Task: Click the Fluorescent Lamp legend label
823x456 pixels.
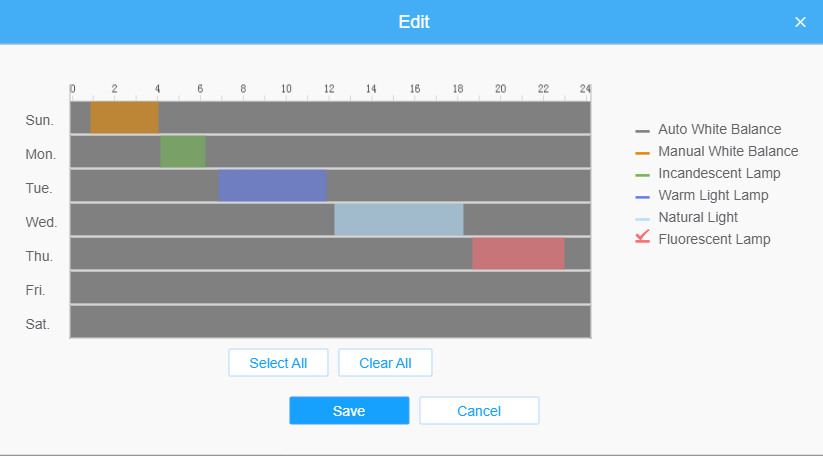Action: pos(714,239)
